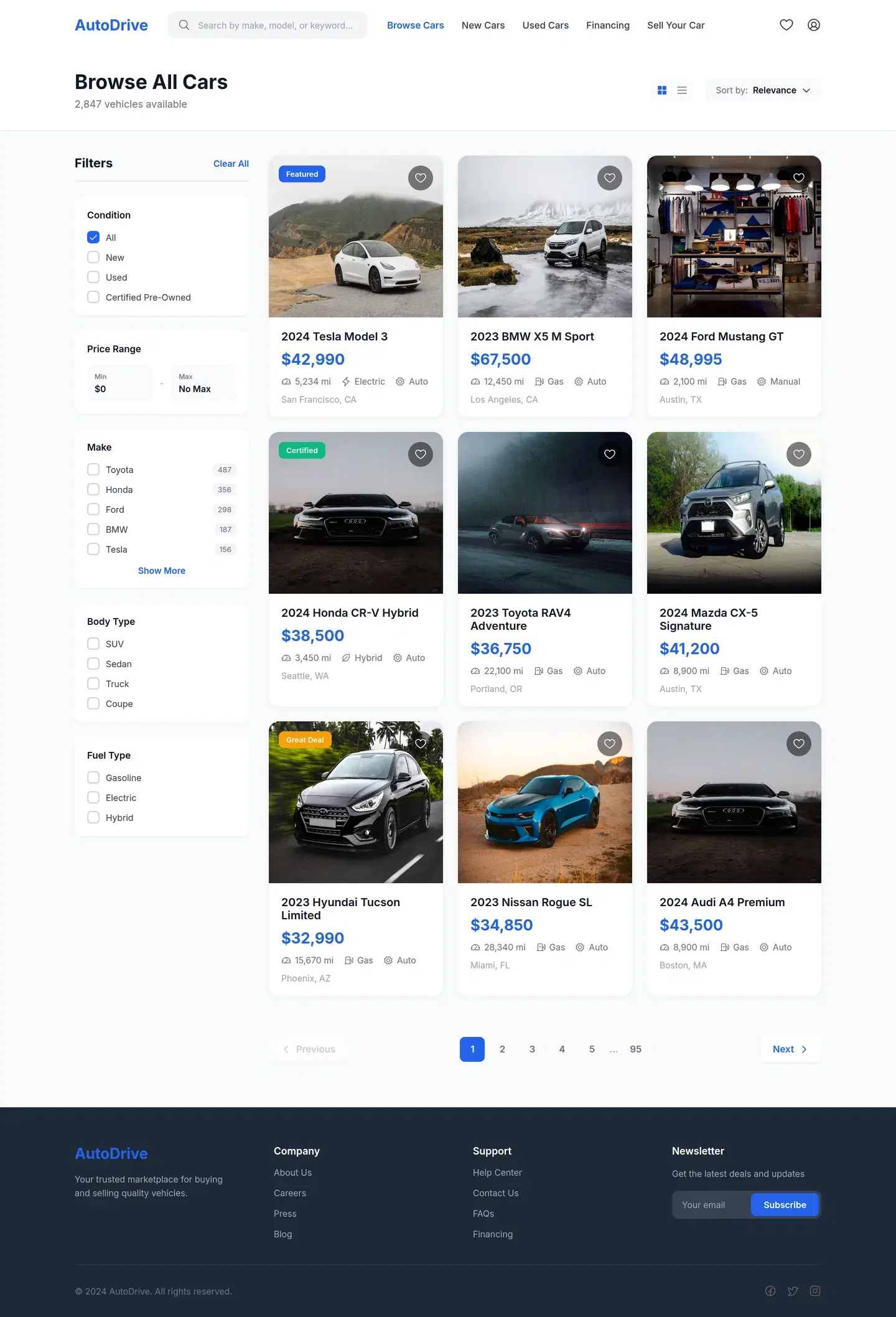Open the favorites heart icon in header
This screenshot has height=1317, width=896.
[x=786, y=25]
